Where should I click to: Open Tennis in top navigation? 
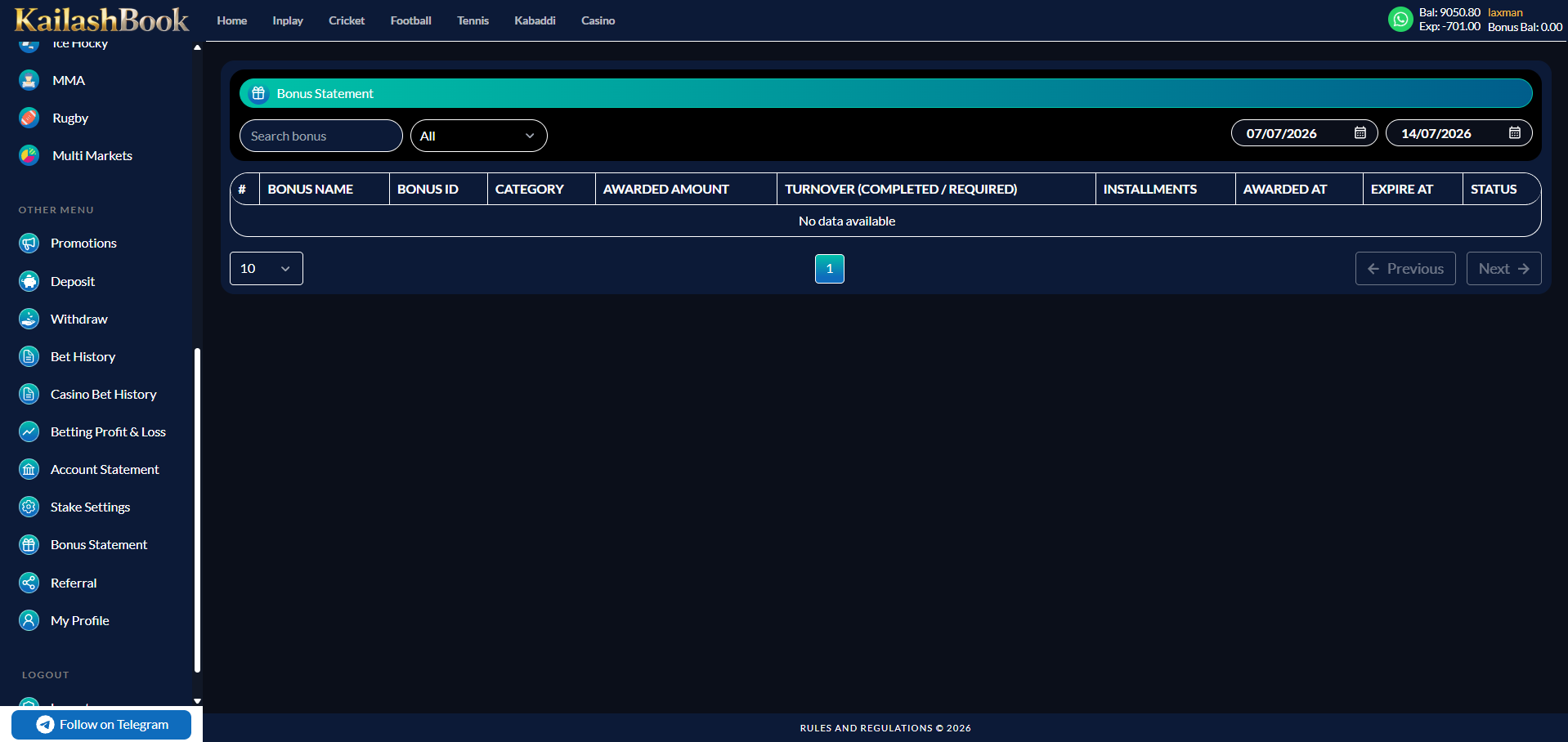(473, 20)
